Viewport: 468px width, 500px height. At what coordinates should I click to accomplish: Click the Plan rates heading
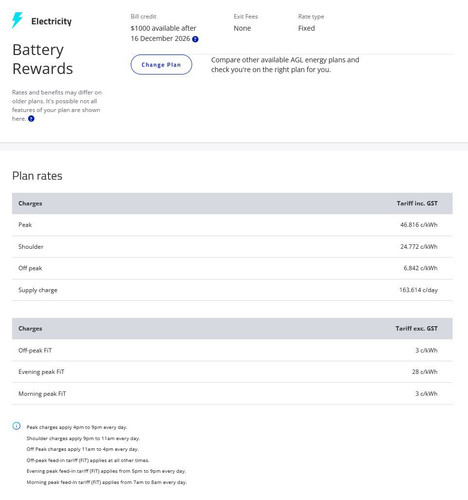click(37, 176)
